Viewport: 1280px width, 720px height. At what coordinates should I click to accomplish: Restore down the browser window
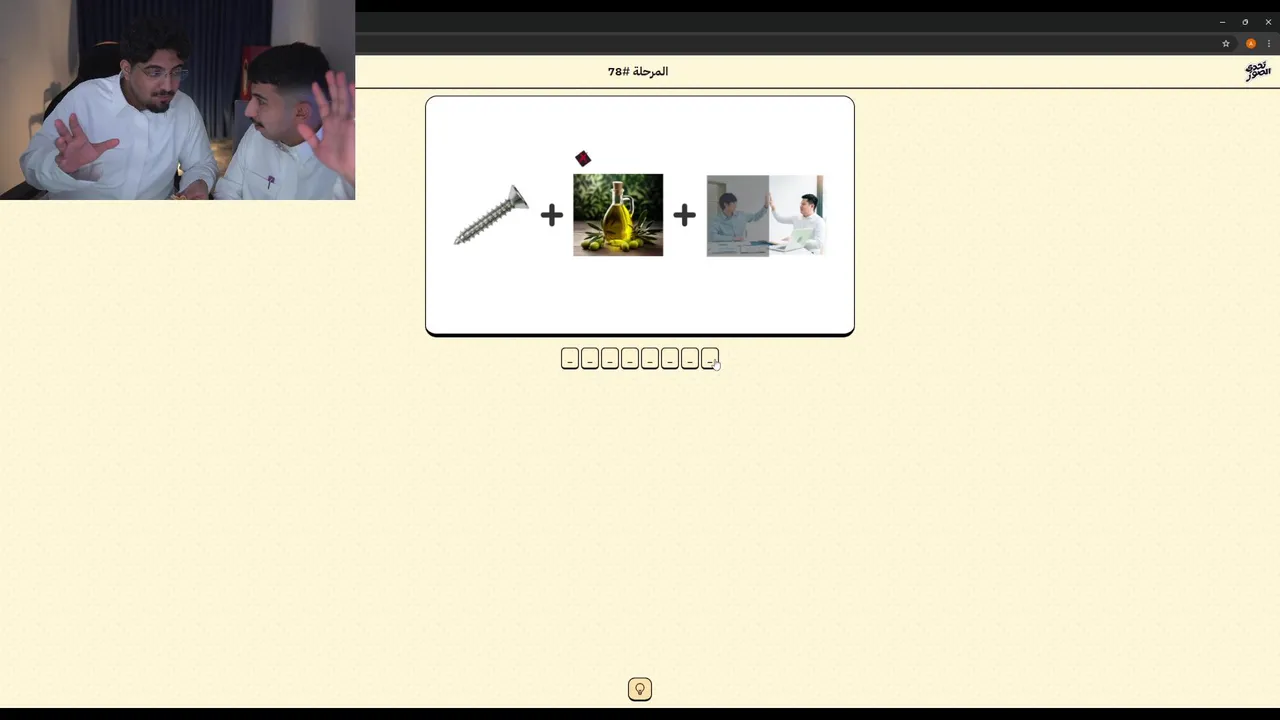(1245, 22)
